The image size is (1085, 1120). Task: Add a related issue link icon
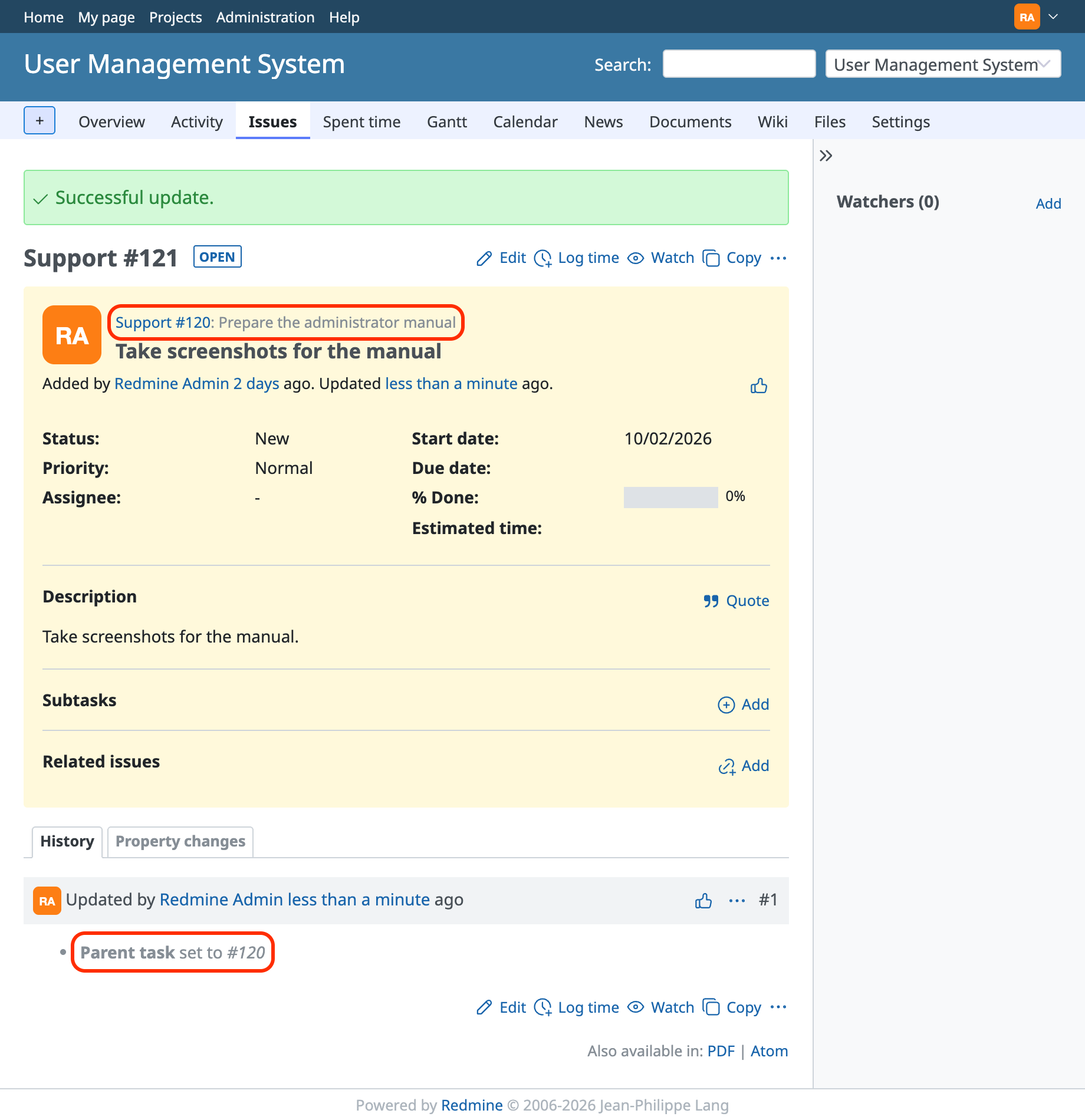[x=726, y=766]
